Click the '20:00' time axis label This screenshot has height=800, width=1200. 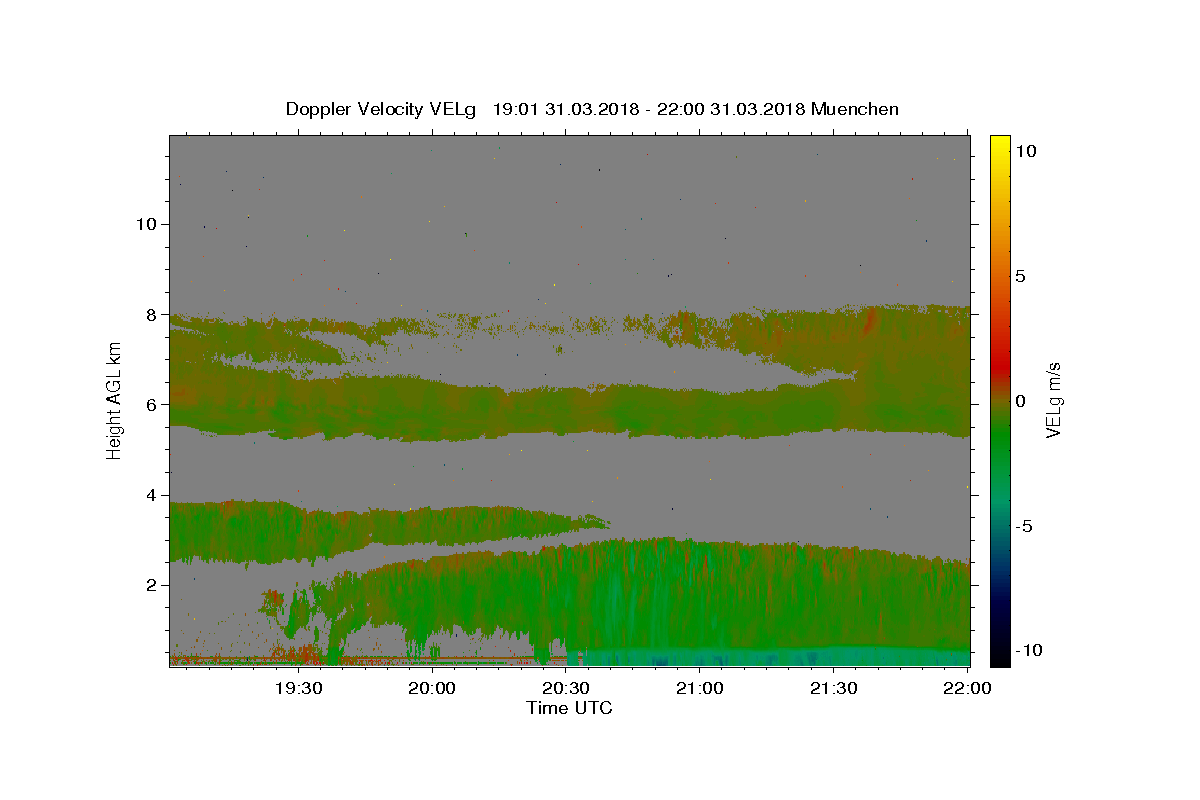pos(432,689)
